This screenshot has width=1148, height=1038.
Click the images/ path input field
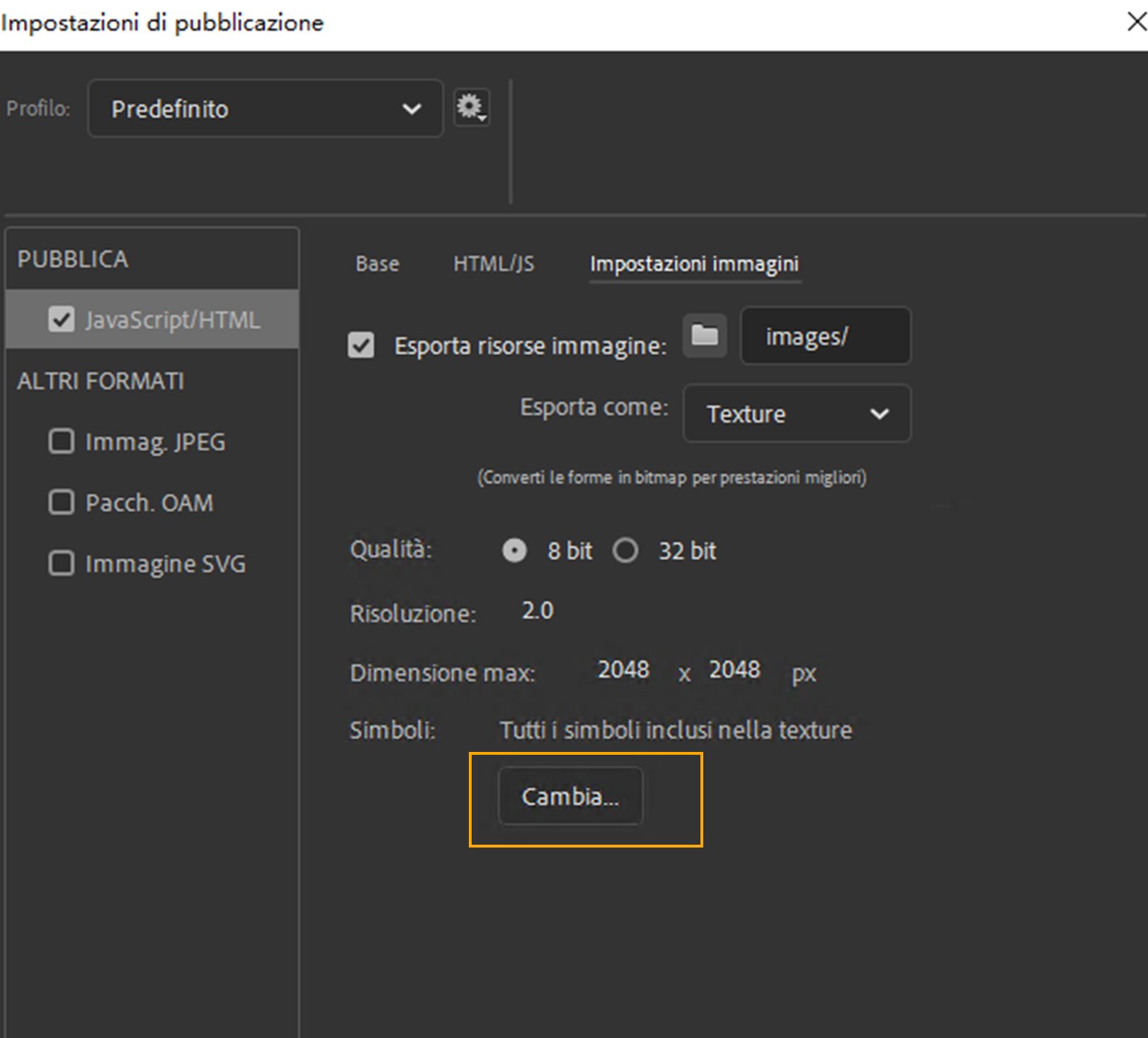point(825,336)
